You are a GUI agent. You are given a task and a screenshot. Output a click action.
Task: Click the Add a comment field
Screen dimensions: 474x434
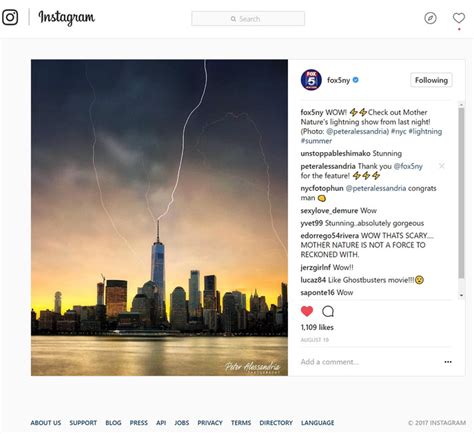(368, 362)
